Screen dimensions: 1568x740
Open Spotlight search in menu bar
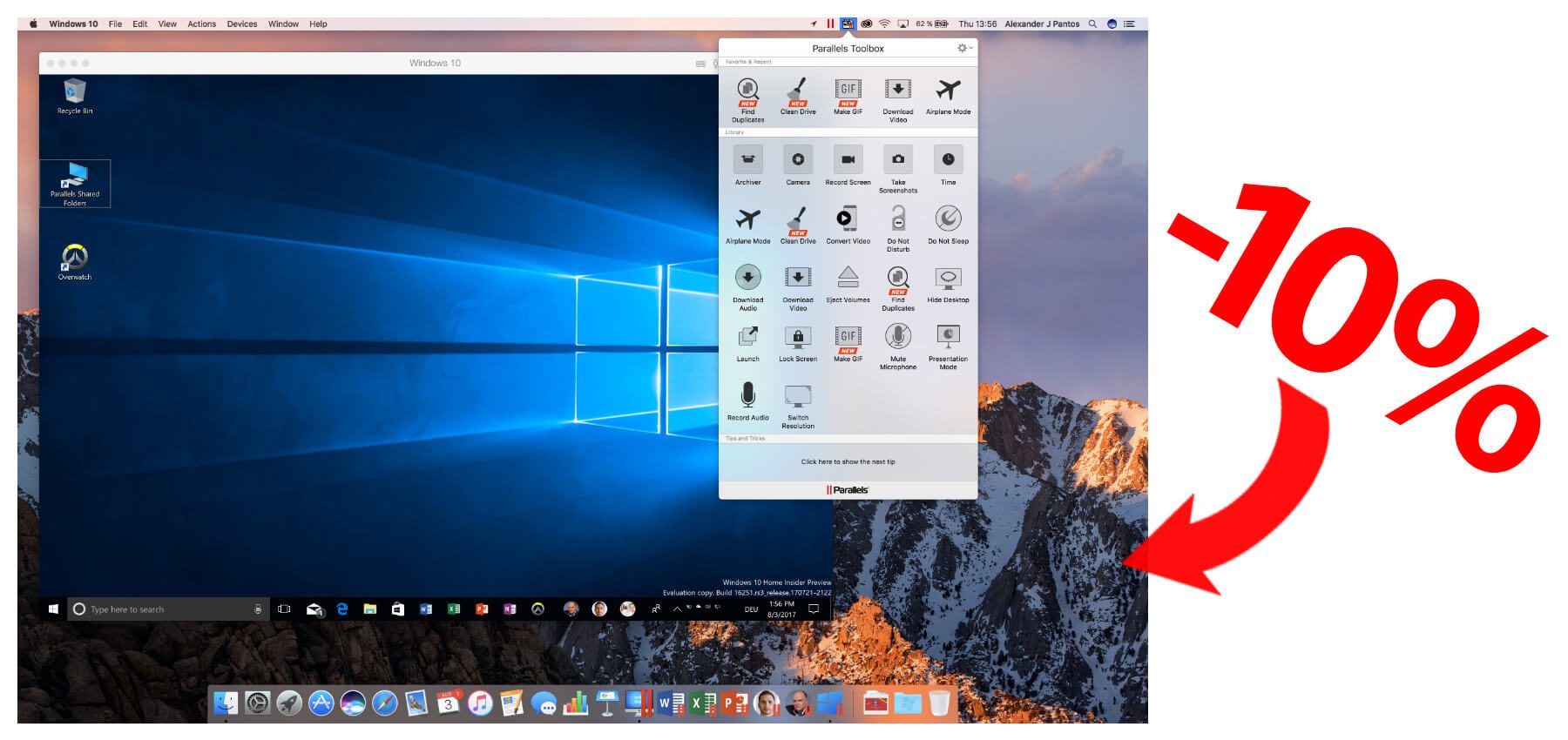[1092, 24]
